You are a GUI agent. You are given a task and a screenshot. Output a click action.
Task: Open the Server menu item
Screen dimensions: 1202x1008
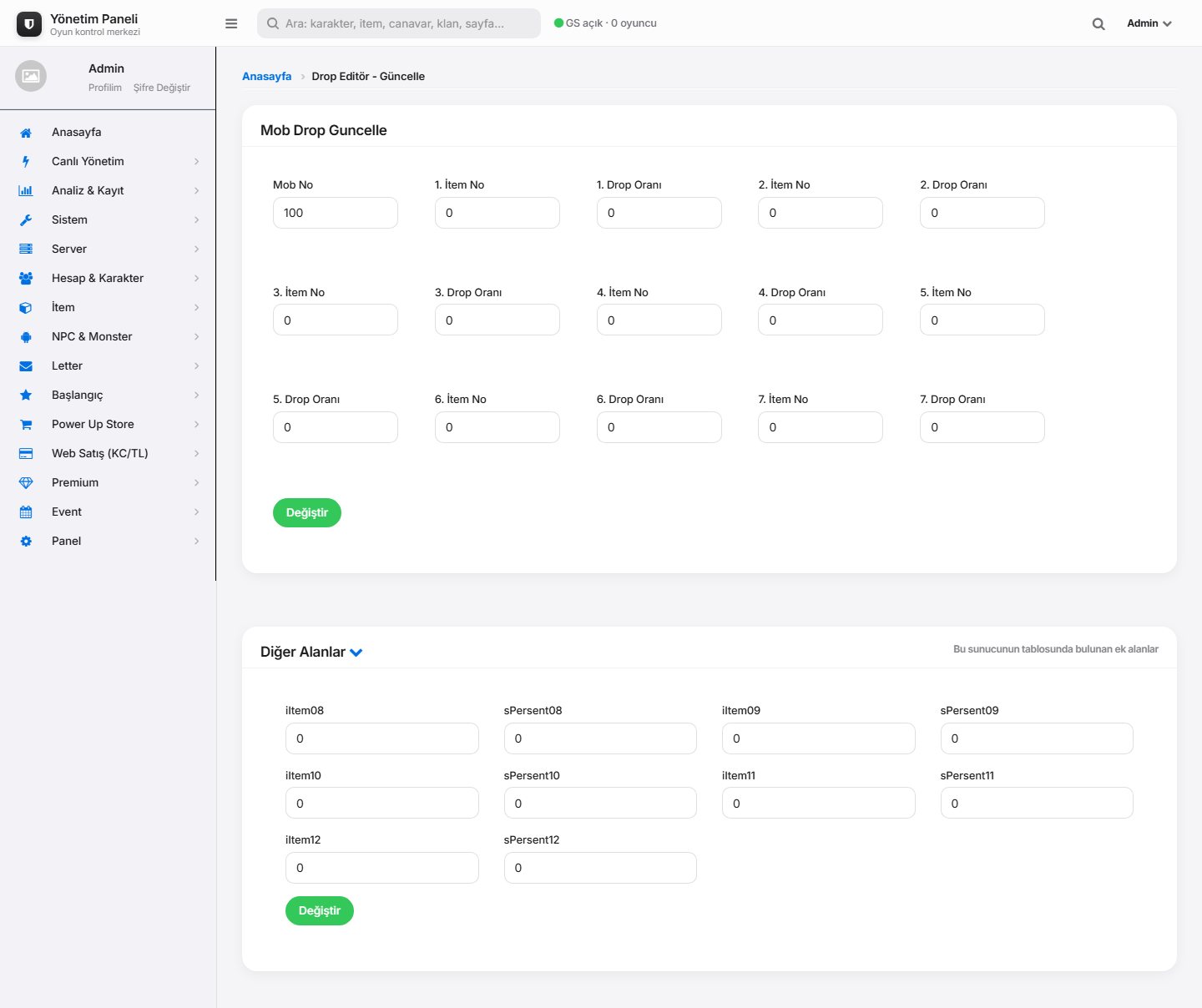(x=108, y=249)
